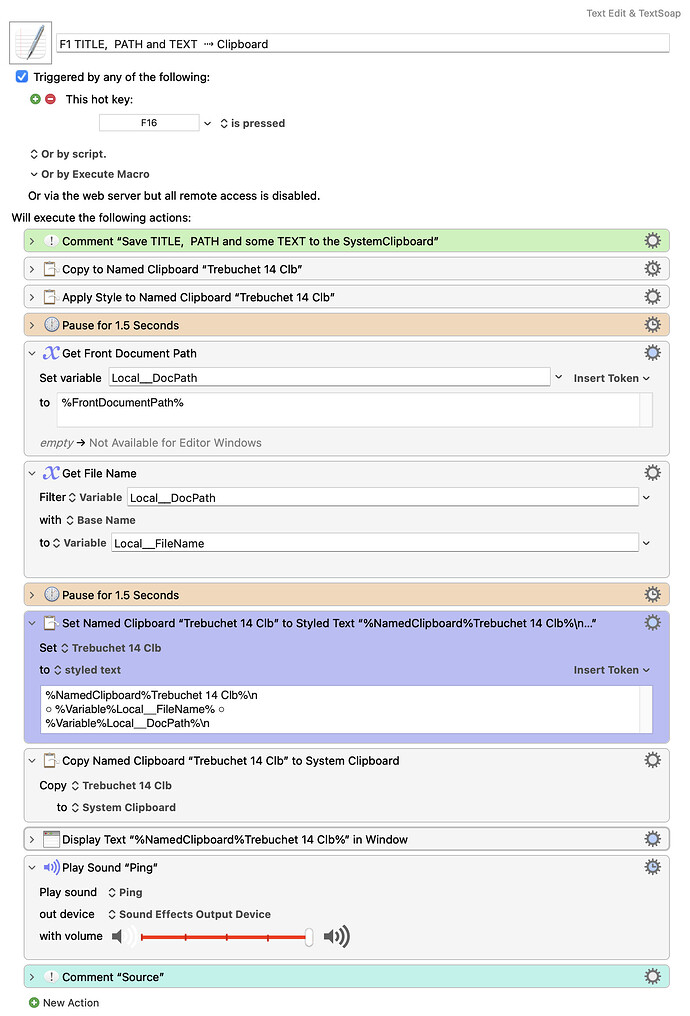Open gear menu for 'Apply Style to Named Clipboard'
The image size is (690, 1016).
(652, 296)
